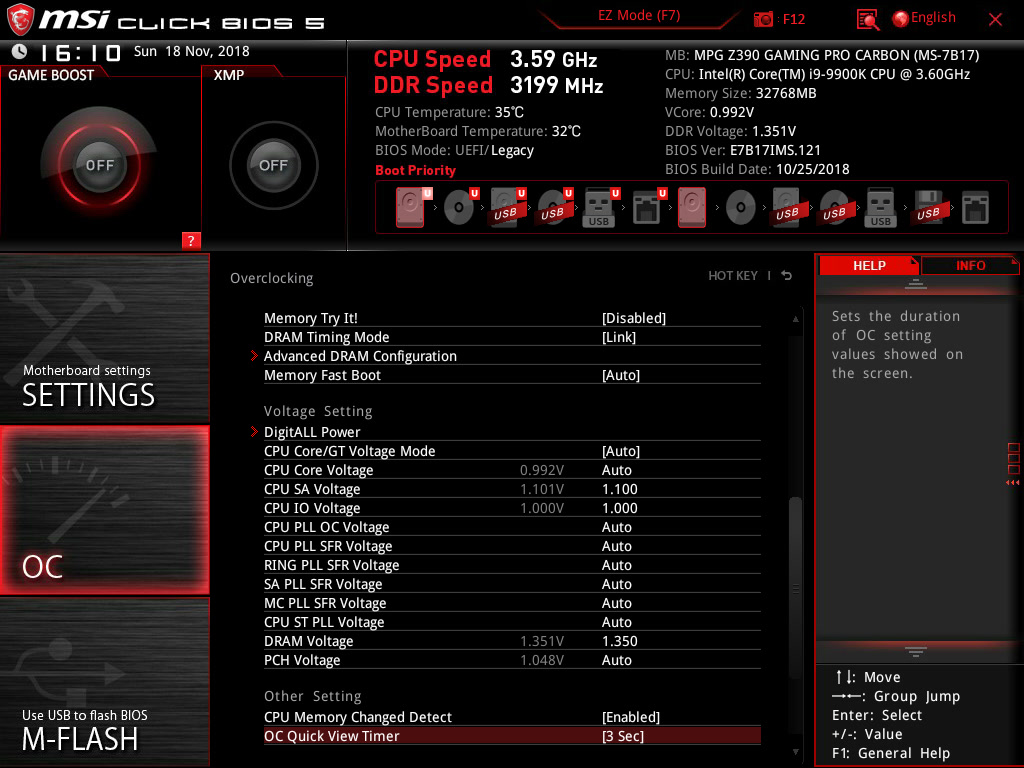
Task: Open the OC overclocking section
Action: coord(104,510)
